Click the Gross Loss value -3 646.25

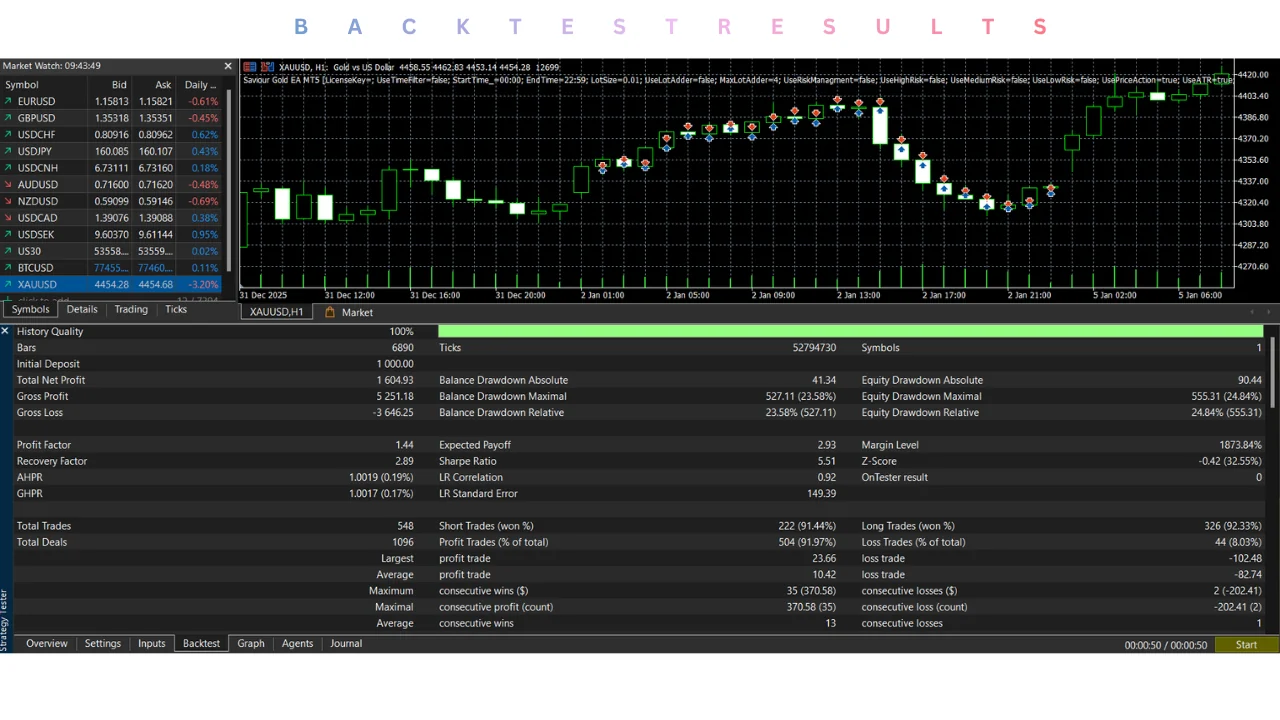(x=393, y=412)
